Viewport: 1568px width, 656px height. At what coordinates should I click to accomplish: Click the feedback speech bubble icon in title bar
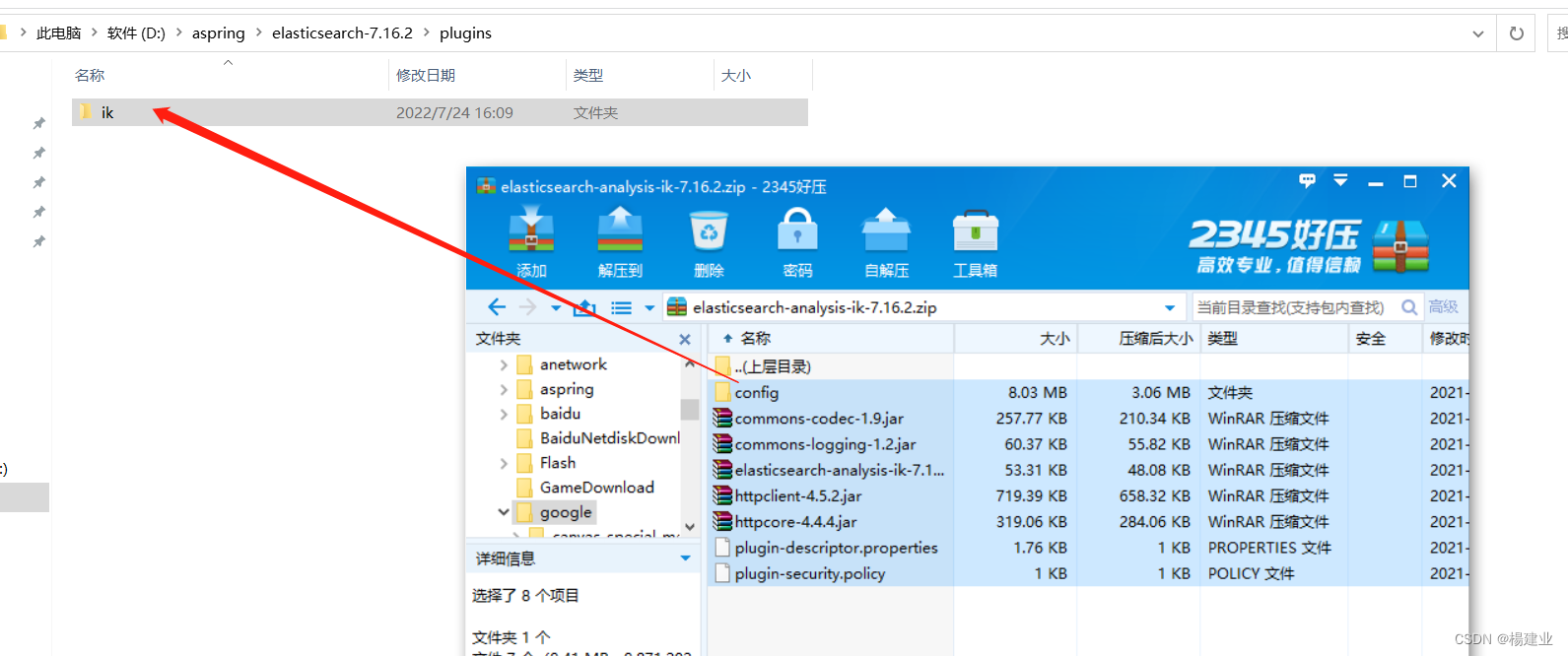(x=1308, y=180)
